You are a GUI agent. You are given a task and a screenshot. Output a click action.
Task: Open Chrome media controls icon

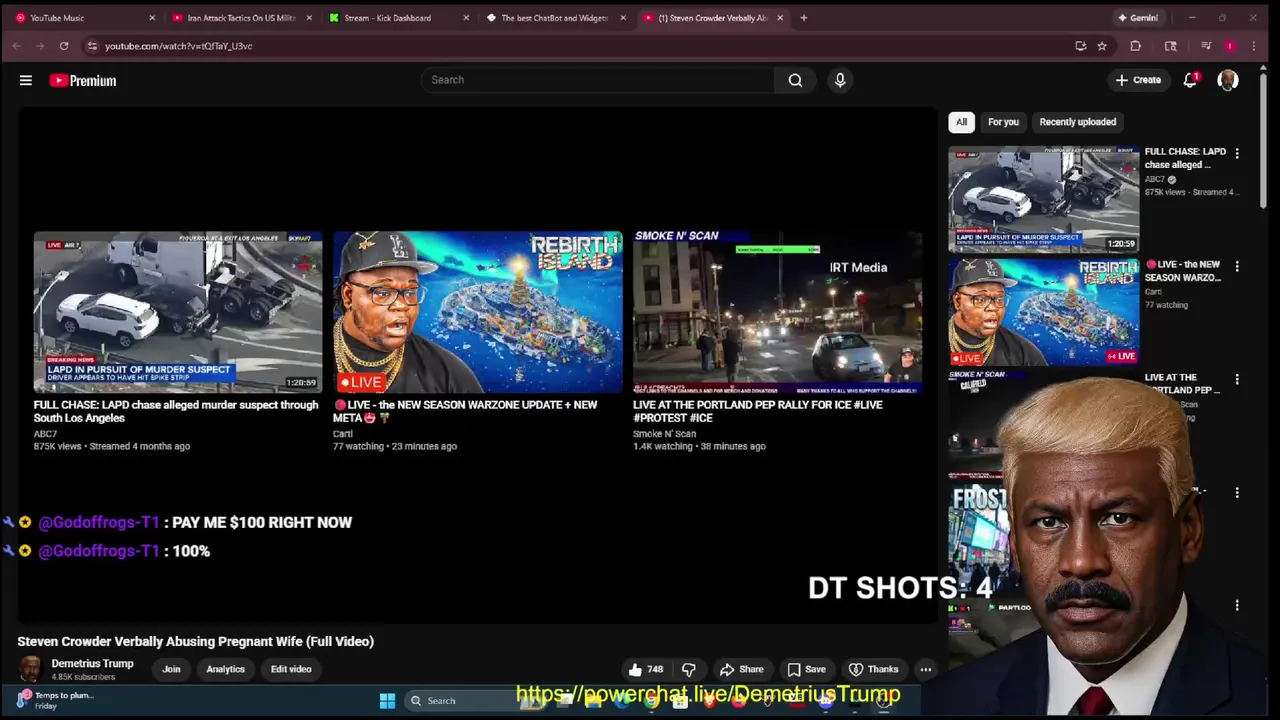point(1206,46)
